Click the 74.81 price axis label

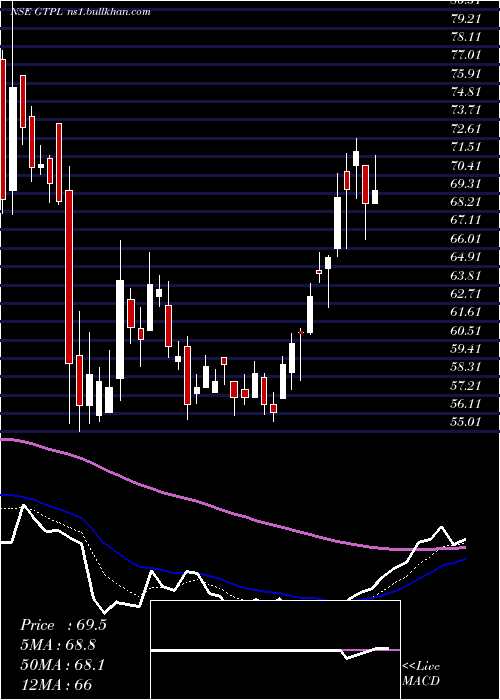[x=466, y=92]
